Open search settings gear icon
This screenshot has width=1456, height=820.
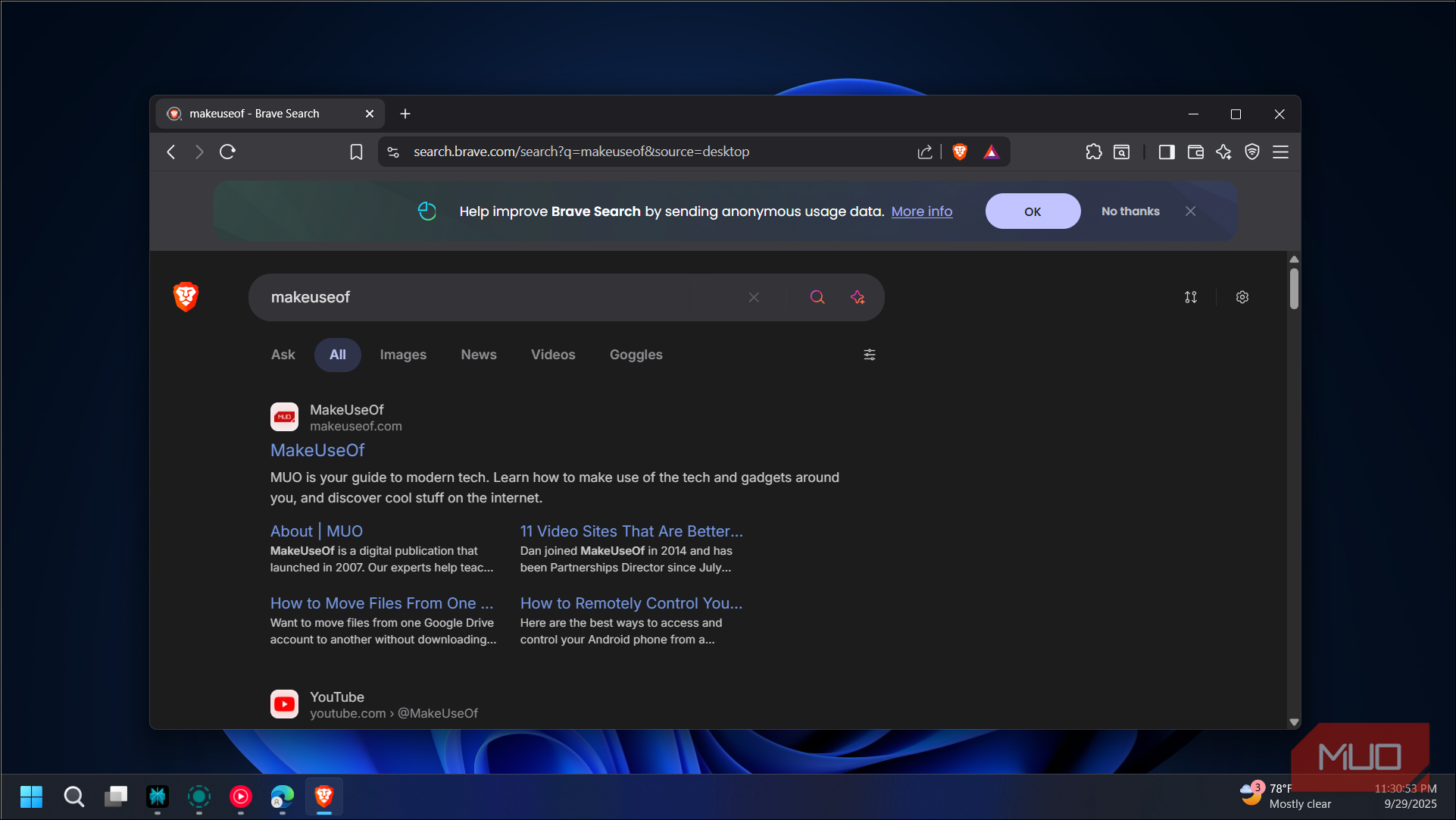[1242, 297]
